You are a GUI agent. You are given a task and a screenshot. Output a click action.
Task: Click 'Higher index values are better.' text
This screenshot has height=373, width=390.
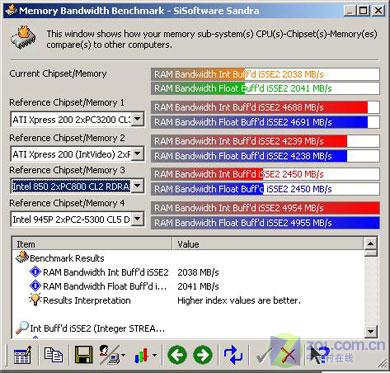pyautogui.click(x=239, y=300)
